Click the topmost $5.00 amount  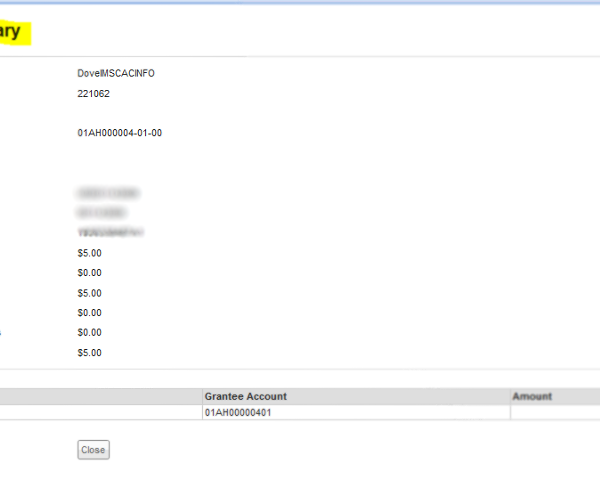89,253
